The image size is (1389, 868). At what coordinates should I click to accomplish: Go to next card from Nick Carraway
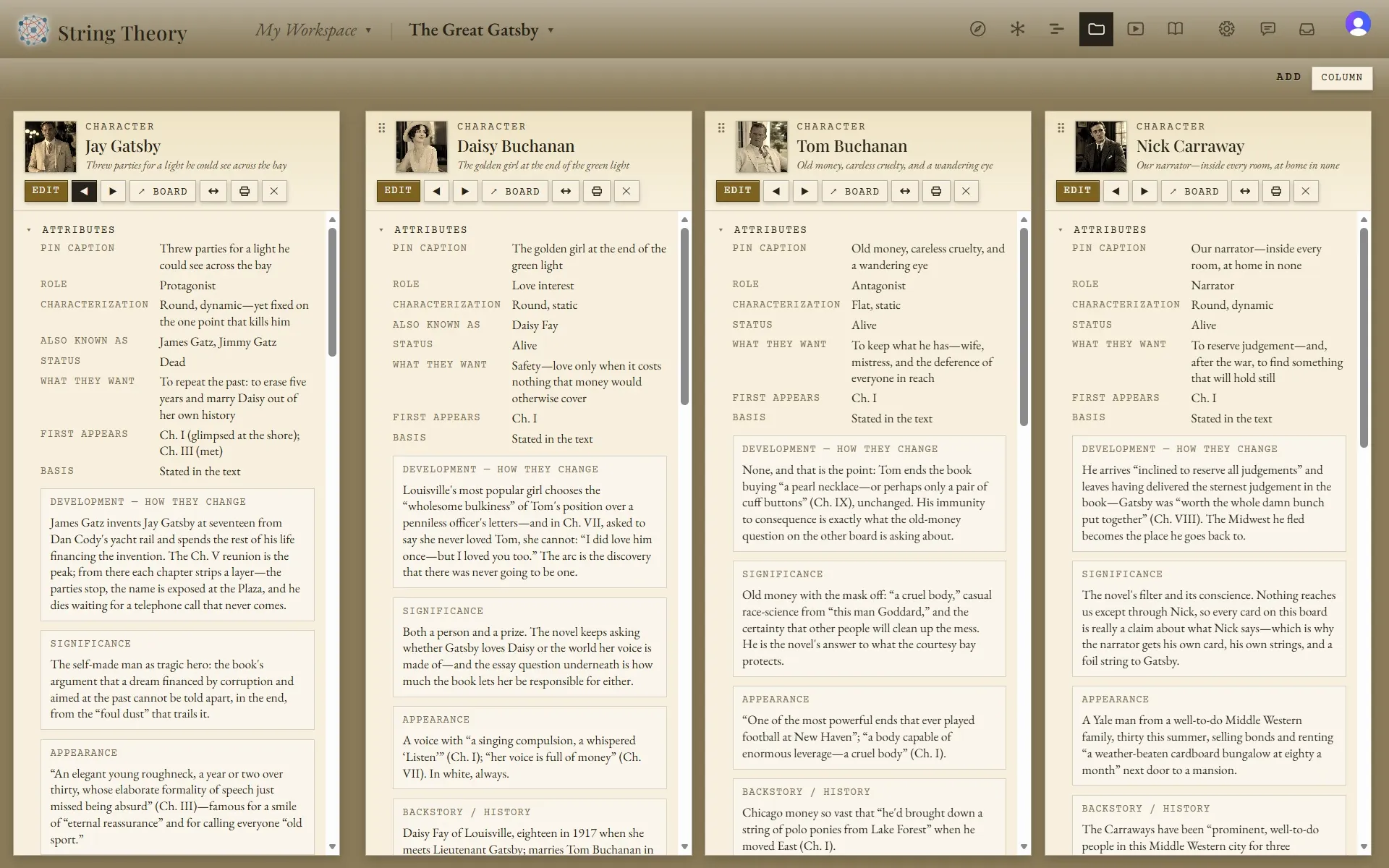[x=1144, y=191]
